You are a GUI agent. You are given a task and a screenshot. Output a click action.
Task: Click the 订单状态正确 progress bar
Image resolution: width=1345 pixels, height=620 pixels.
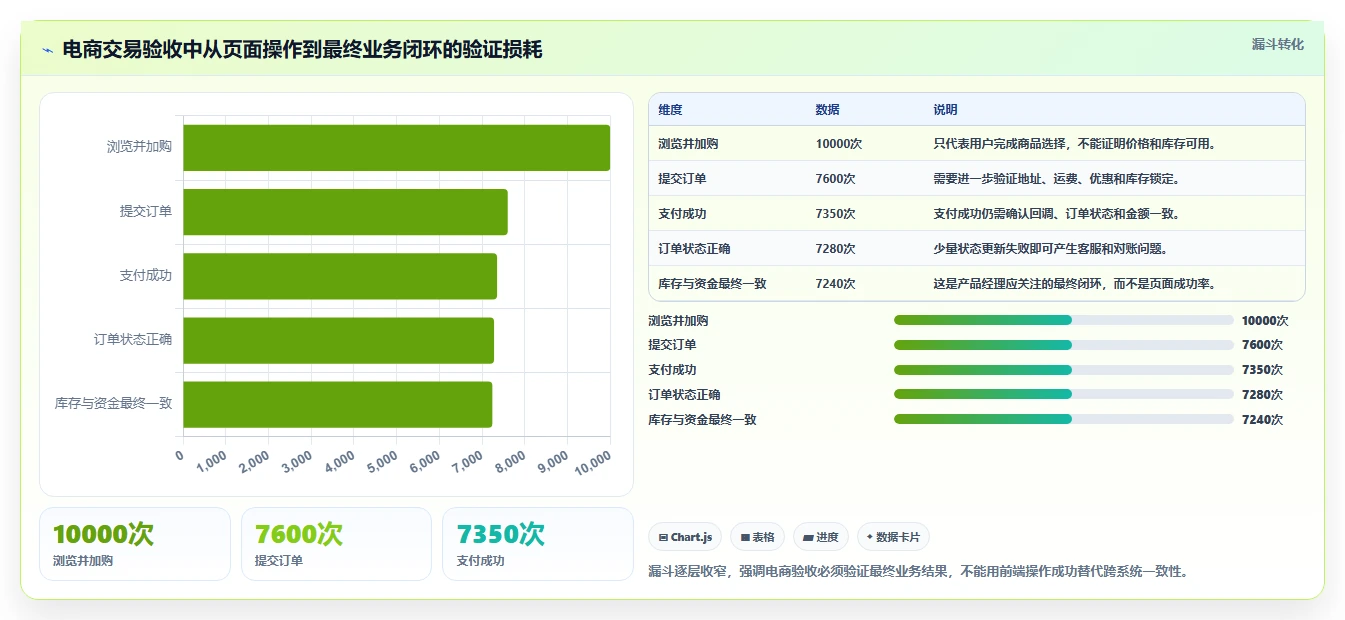1064,394
